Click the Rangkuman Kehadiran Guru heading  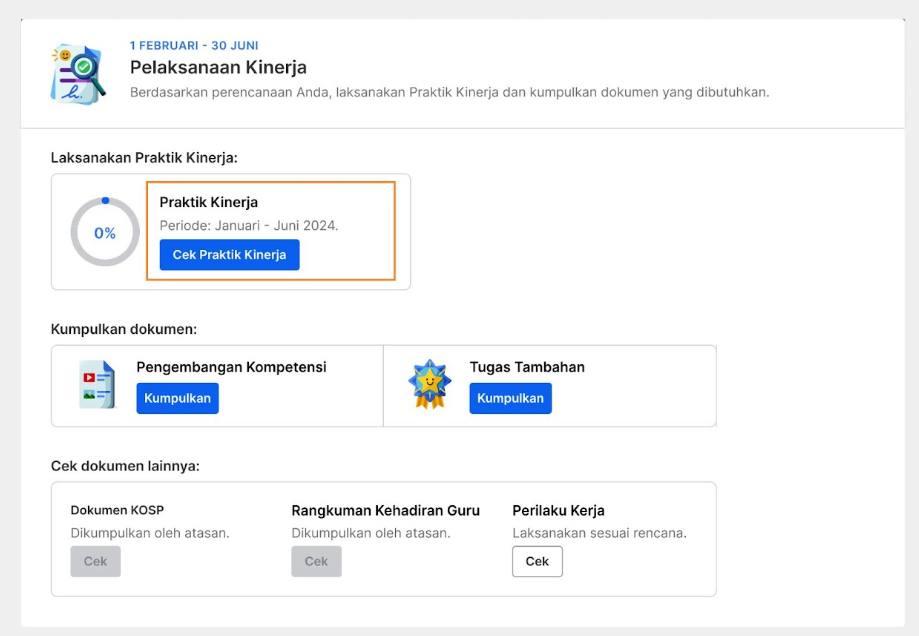click(x=386, y=511)
